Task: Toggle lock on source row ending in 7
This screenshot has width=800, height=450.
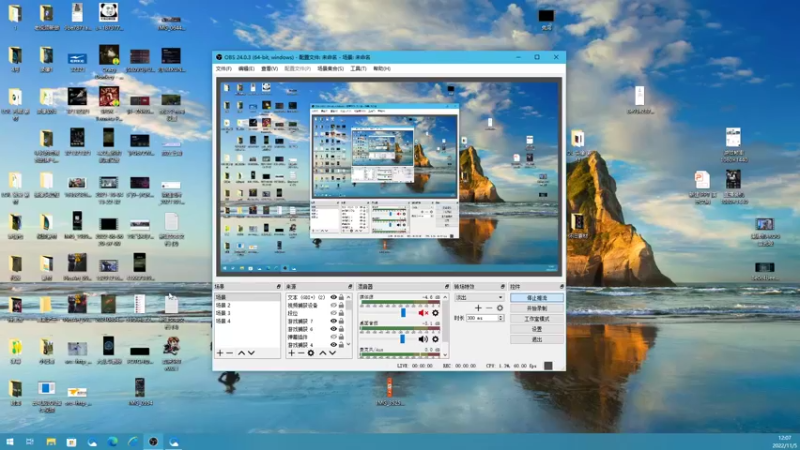Action: pyautogui.click(x=341, y=321)
